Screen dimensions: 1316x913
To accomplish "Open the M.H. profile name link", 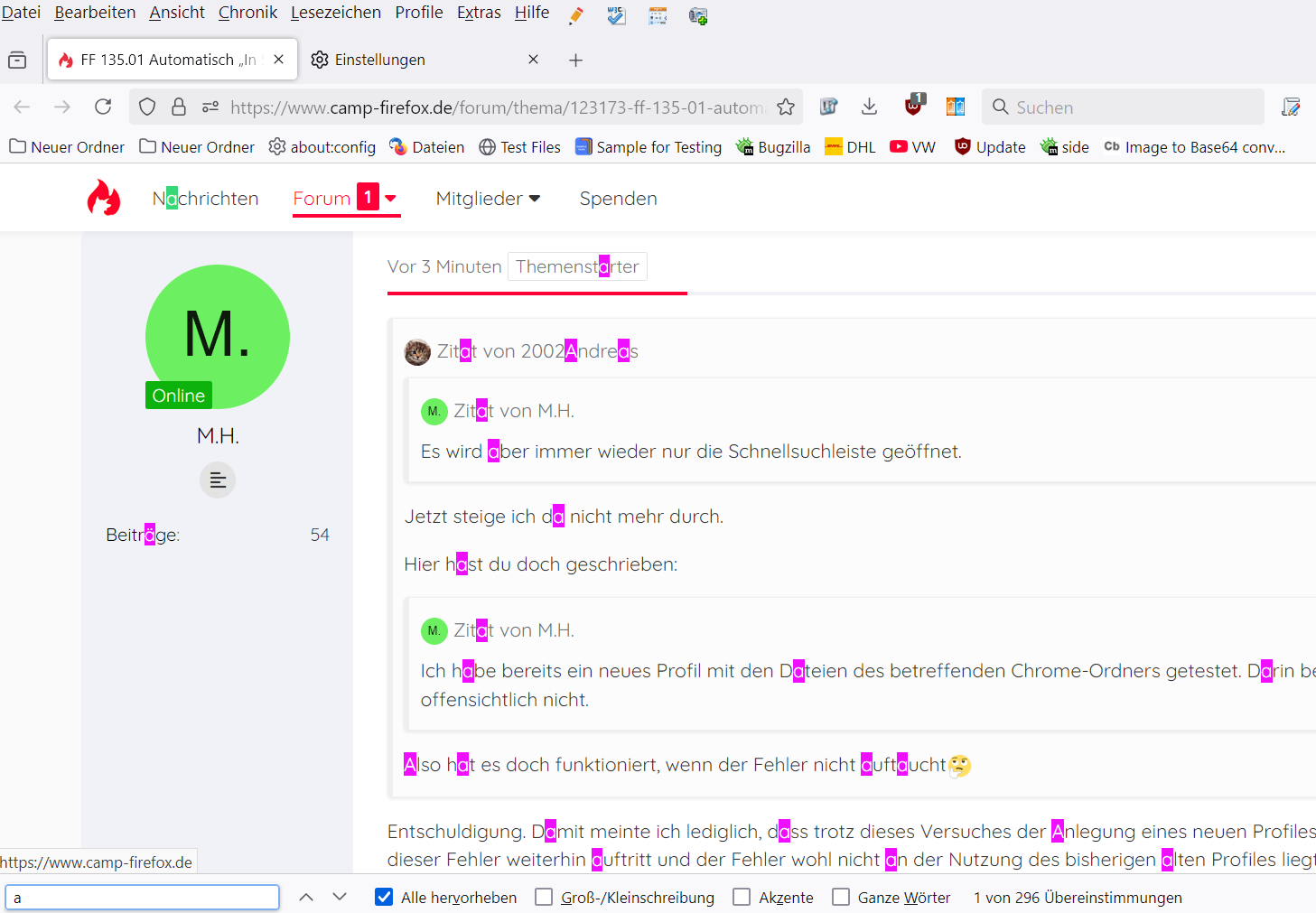I will pyautogui.click(x=218, y=435).
